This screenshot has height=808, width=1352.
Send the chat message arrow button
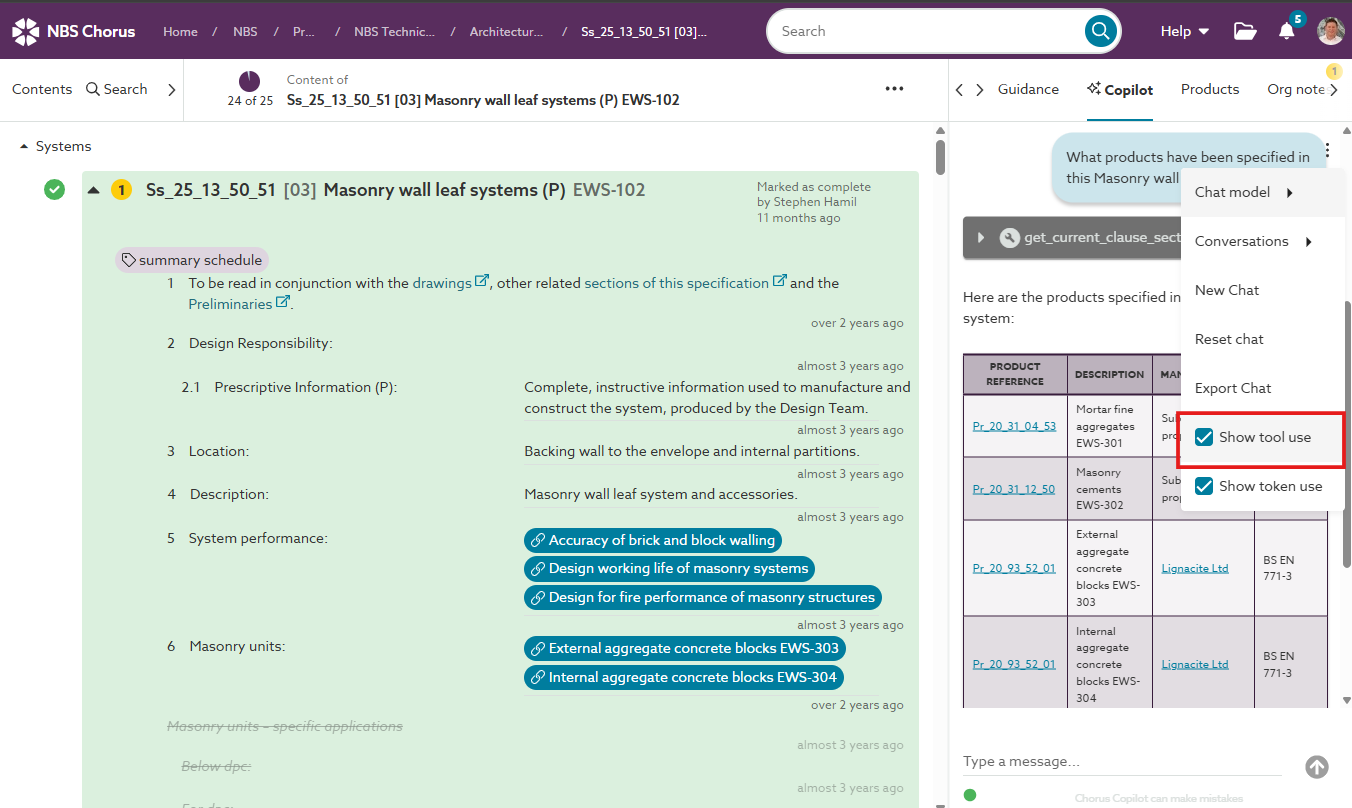1317,767
